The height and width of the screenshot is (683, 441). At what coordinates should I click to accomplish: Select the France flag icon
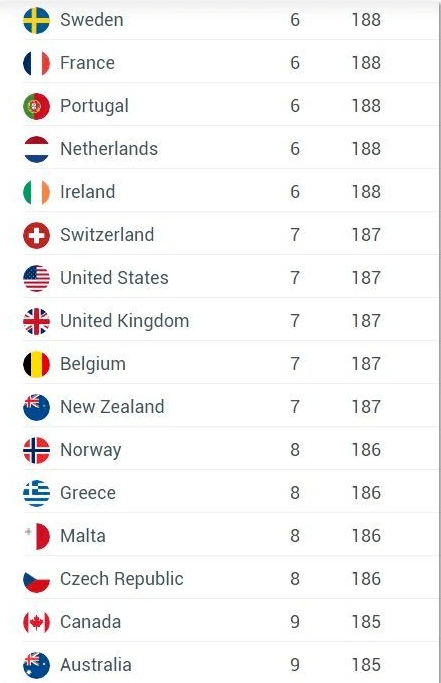point(36,63)
